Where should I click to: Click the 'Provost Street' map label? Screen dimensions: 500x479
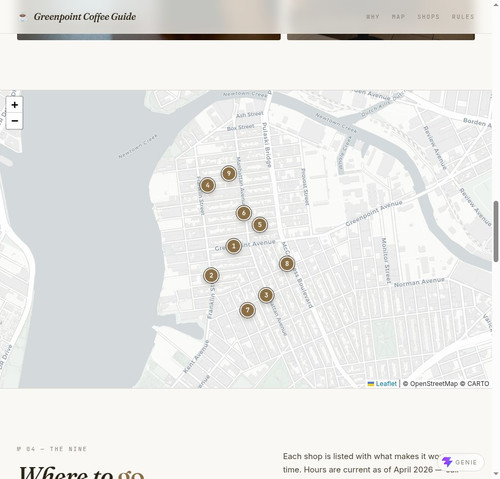305,187
